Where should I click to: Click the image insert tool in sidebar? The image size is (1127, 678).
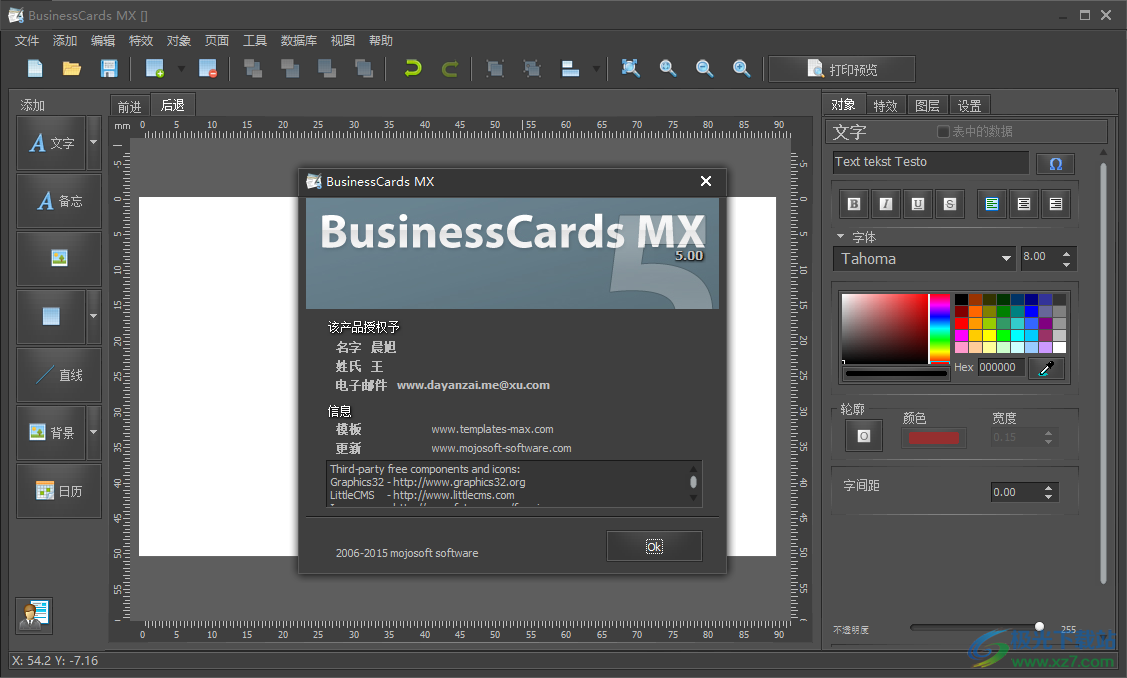pyautogui.click(x=58, y=258)
